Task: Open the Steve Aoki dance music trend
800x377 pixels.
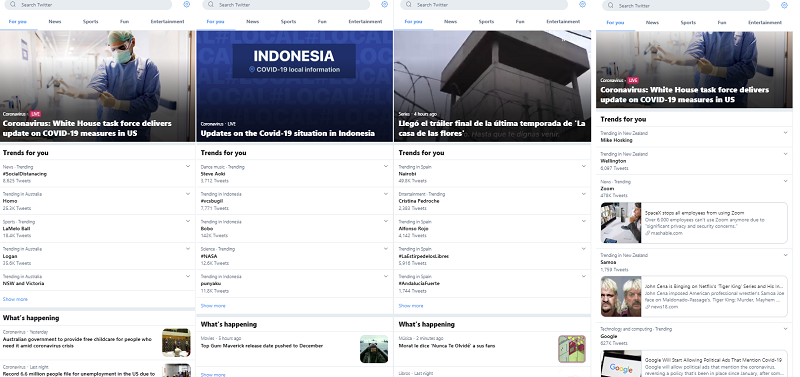Action: pyautogui.click(x=294, y=173)
